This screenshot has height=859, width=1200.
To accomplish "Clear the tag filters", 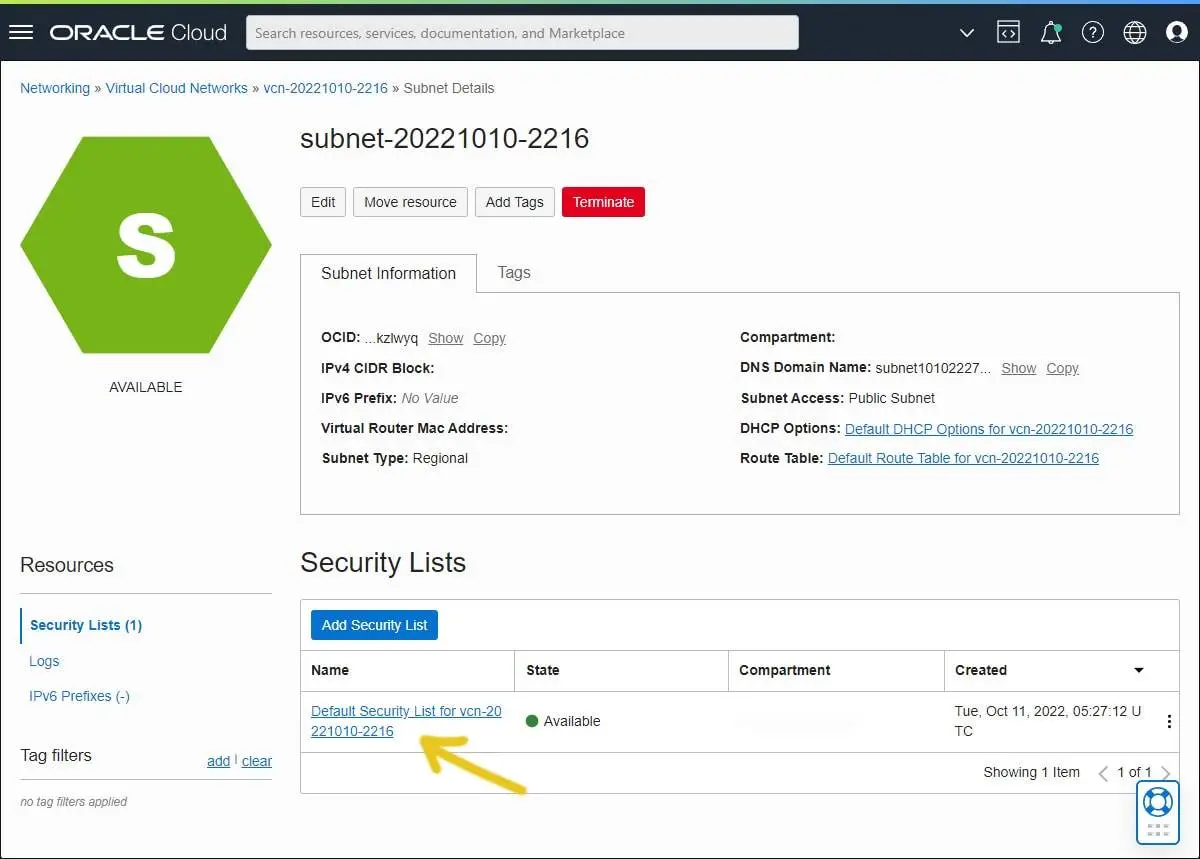I will click(257, 761).
